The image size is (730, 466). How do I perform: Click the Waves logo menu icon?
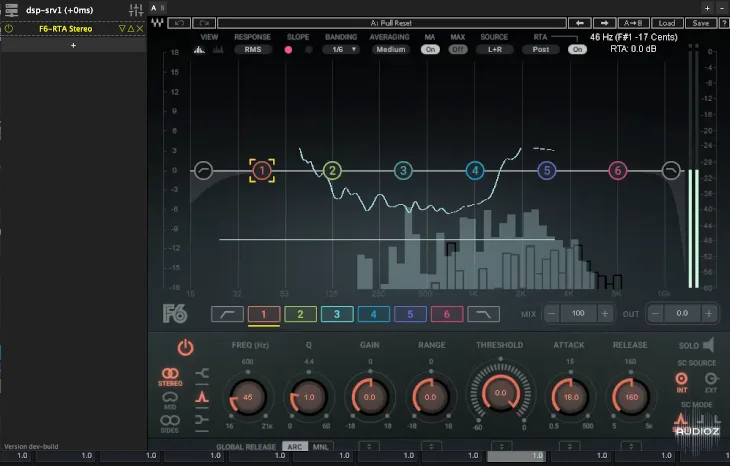(157, 22)
